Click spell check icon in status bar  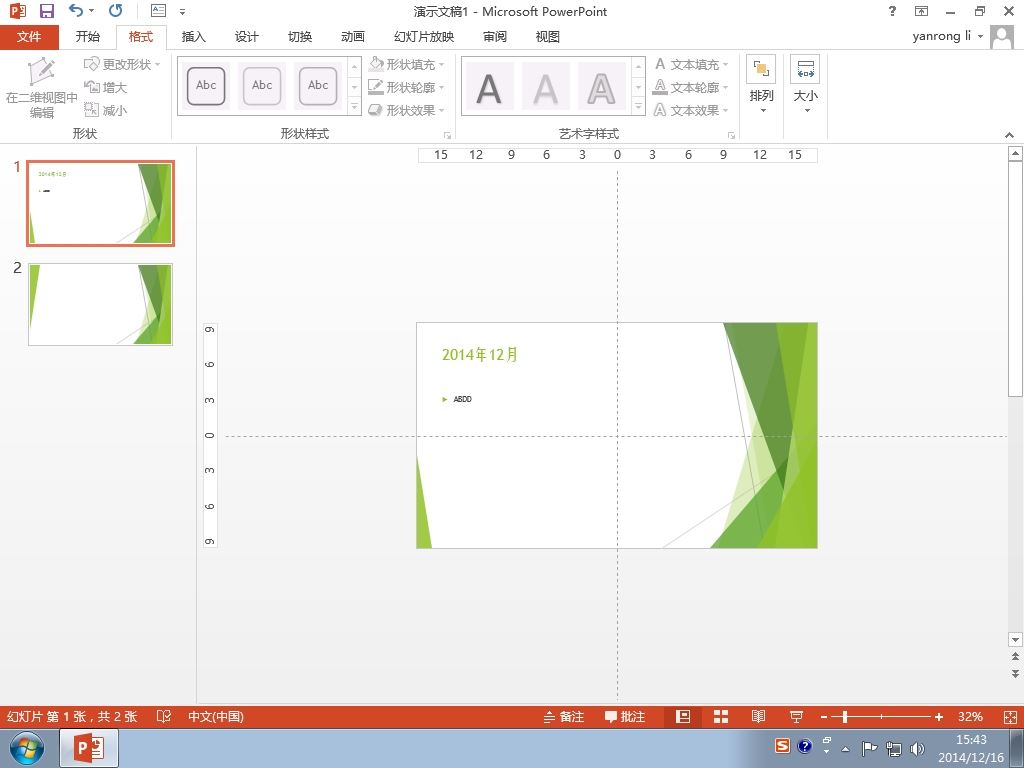pos(164,716)
